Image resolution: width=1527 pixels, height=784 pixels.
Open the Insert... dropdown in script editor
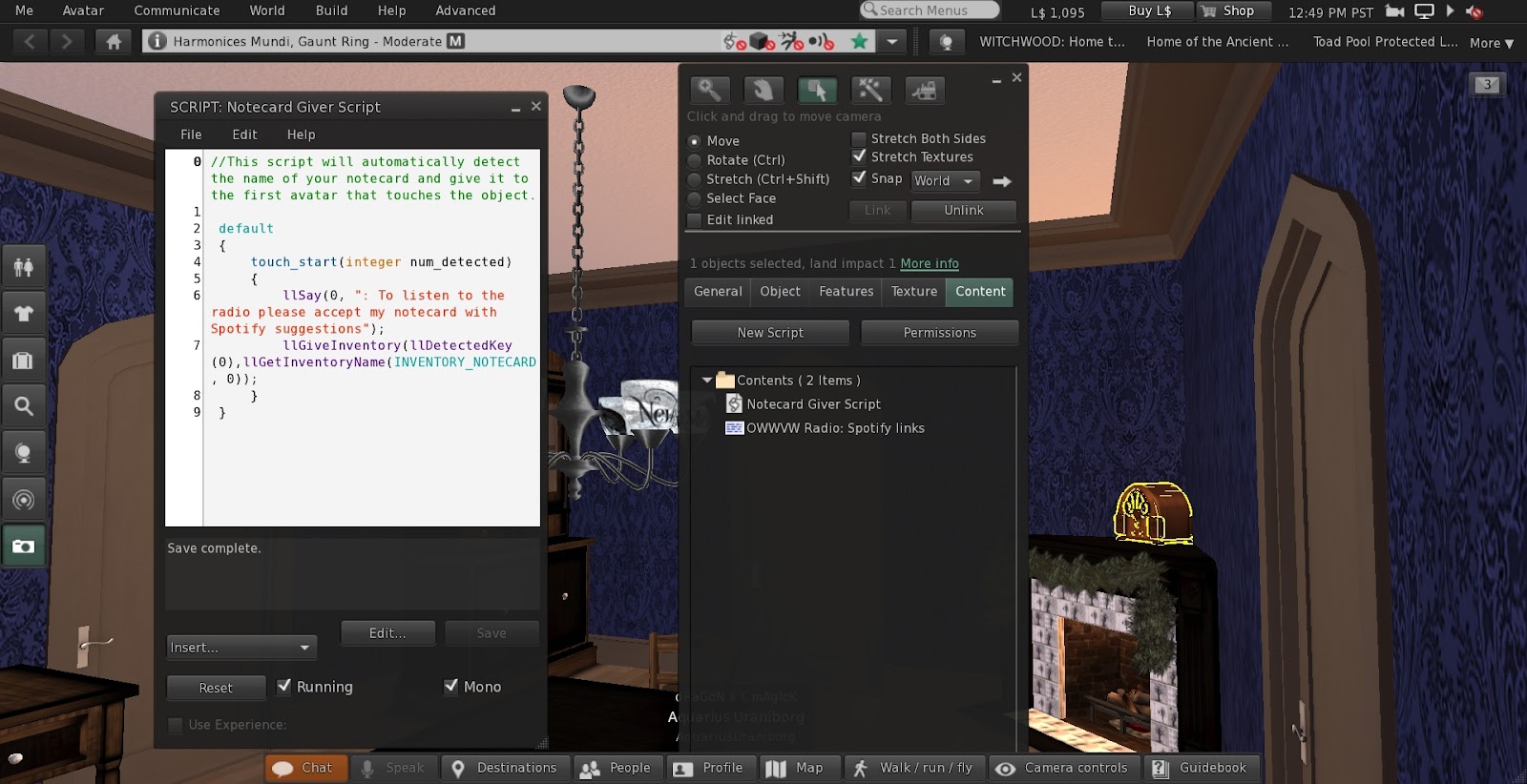tap(241, 648)
